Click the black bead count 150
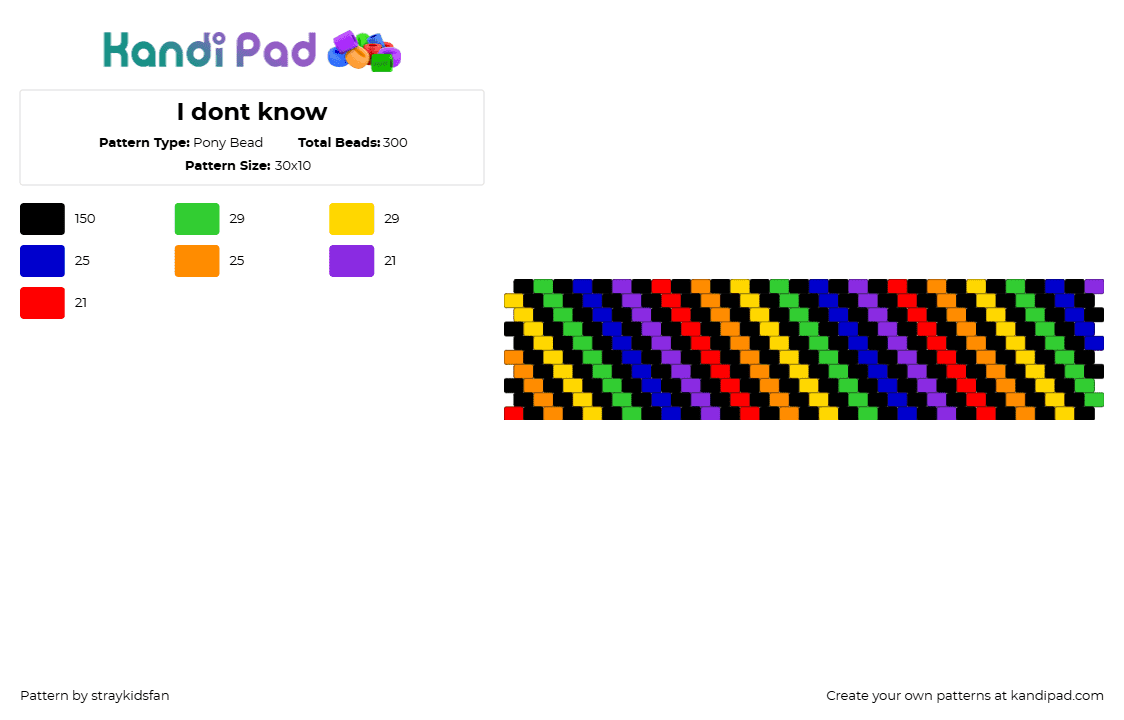Viewport: 1124px width, 720px height. click(x=85, y=219)
